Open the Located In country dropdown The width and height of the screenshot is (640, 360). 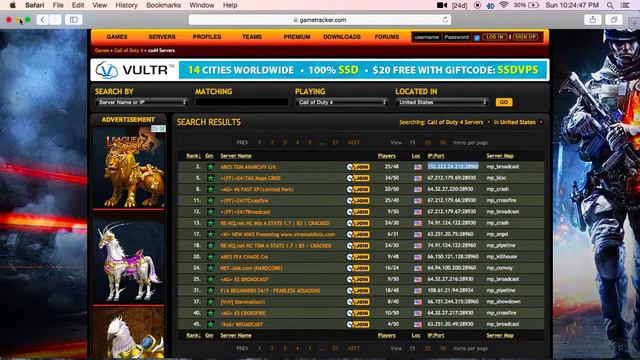pyautogui.click(x=442, y=102)
